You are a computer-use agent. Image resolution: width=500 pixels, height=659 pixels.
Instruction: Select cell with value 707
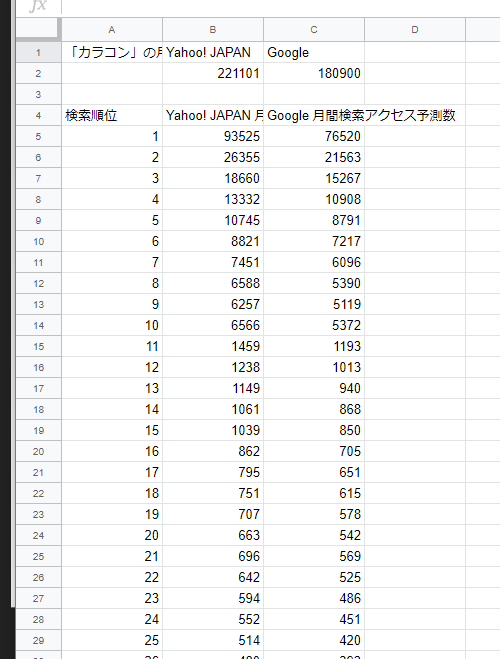click(x=213, y=514)
